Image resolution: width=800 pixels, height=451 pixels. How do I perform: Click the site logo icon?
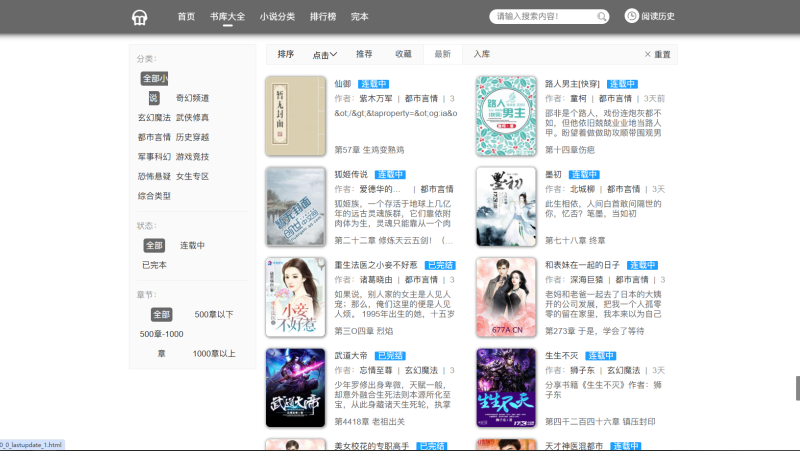(139, 17)
